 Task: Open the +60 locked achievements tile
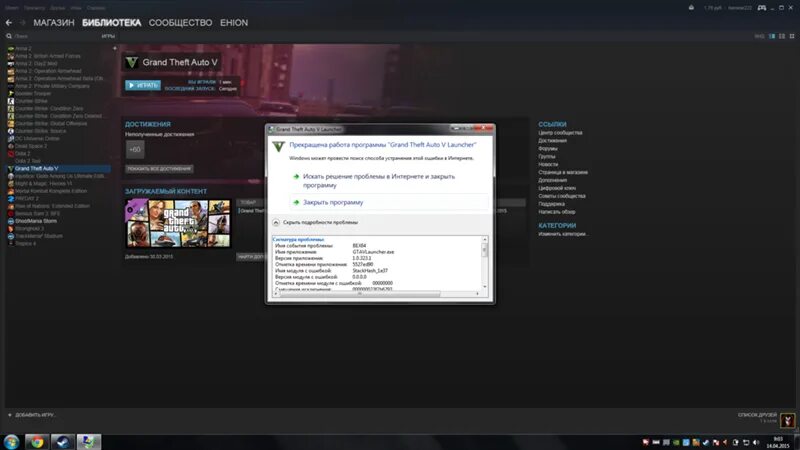pyautogui.click(x=135, y=149)
